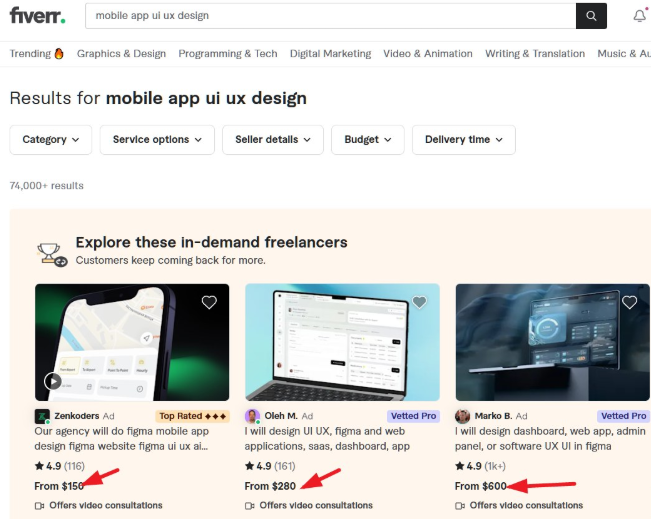Screen dimensions: 651x519
Task: Open the Oleh M. UI UX figma gig title
Action: pyautogui.click(x=327, y=439)
